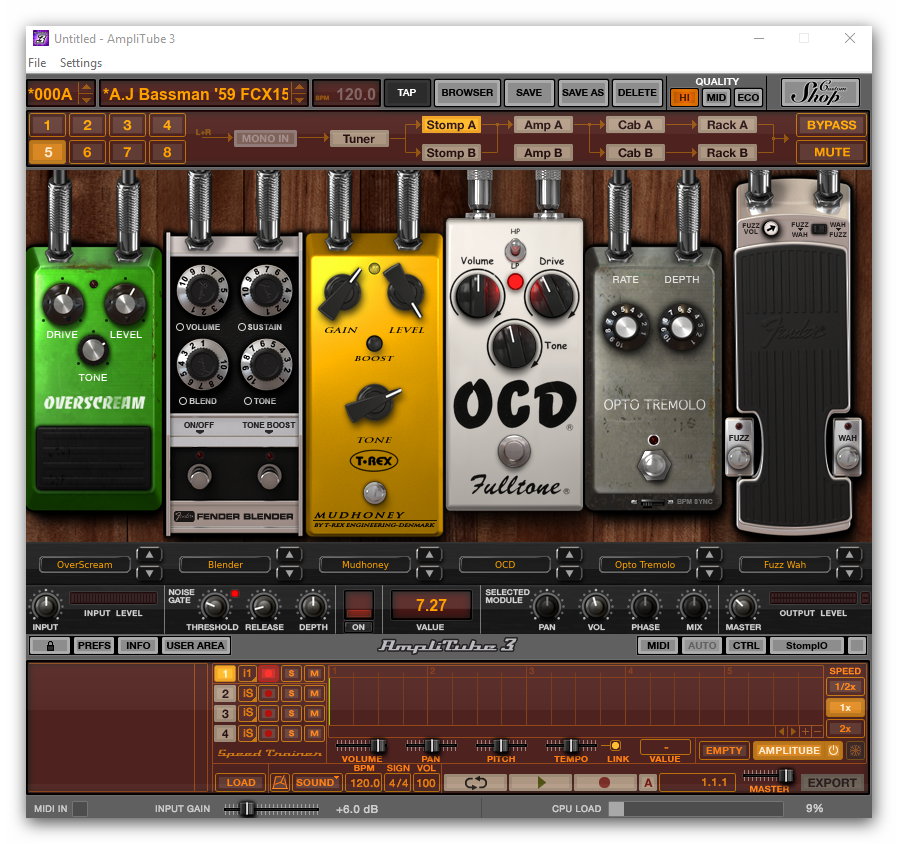
Task: Switch to the Rack A section
Action: tap(727, 125)
